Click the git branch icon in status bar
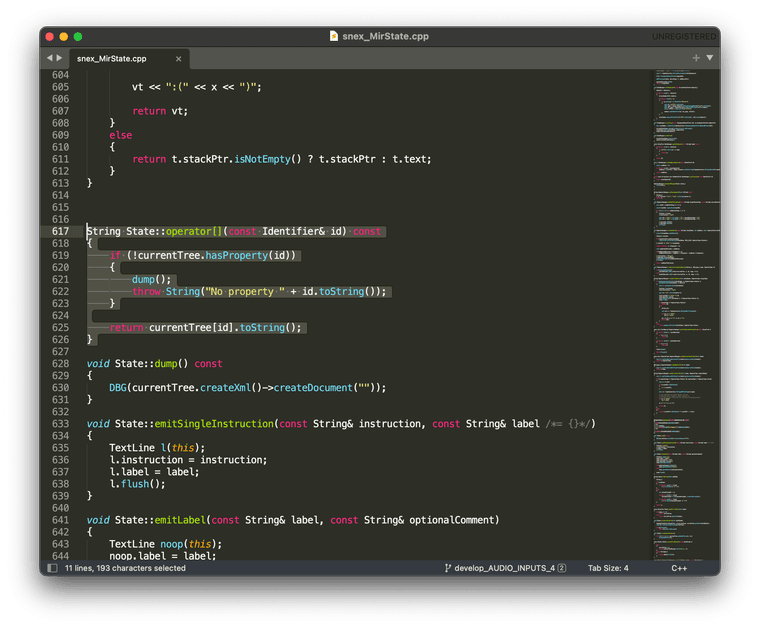This screenshot has height=628, width=760. tap(448, 568)
